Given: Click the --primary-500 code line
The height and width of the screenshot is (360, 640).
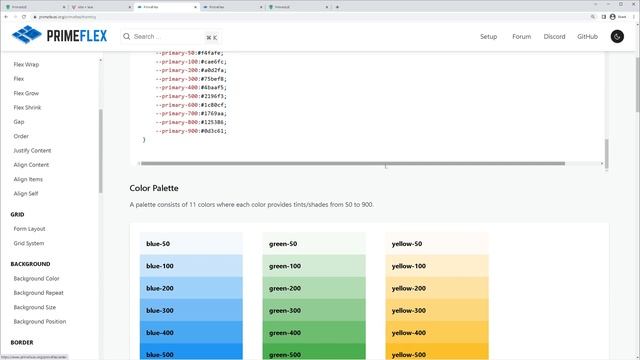Looking at the screenshot, I should [191, 96].
